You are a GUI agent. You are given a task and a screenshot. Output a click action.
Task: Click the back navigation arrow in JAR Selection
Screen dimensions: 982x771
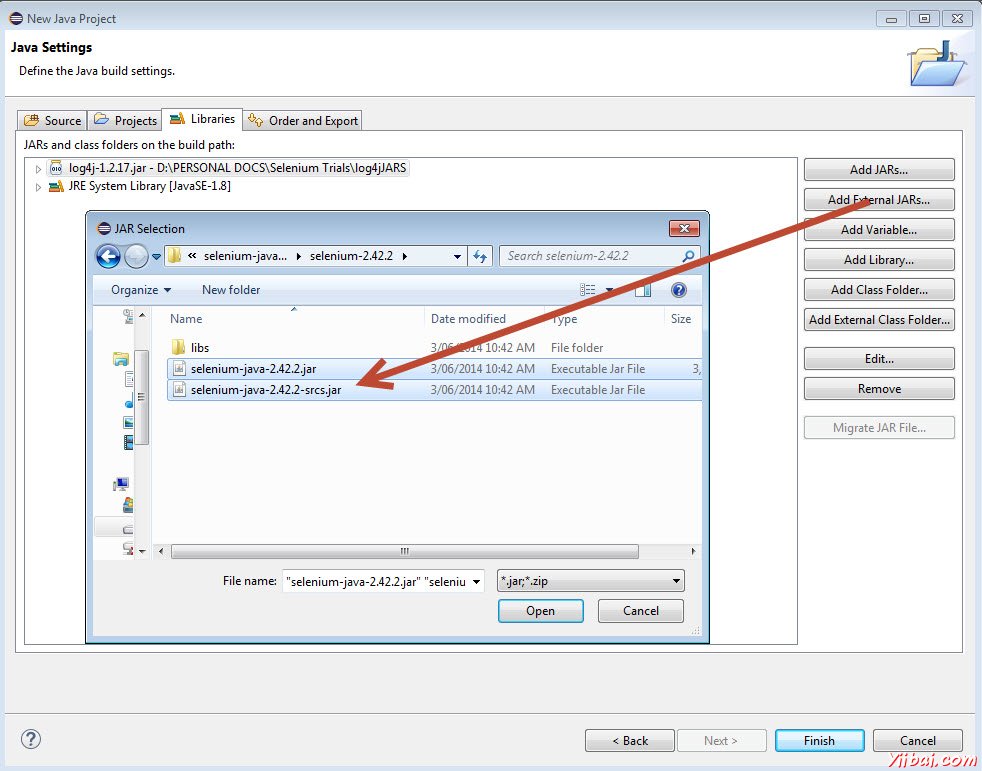(x=108, y=256)
